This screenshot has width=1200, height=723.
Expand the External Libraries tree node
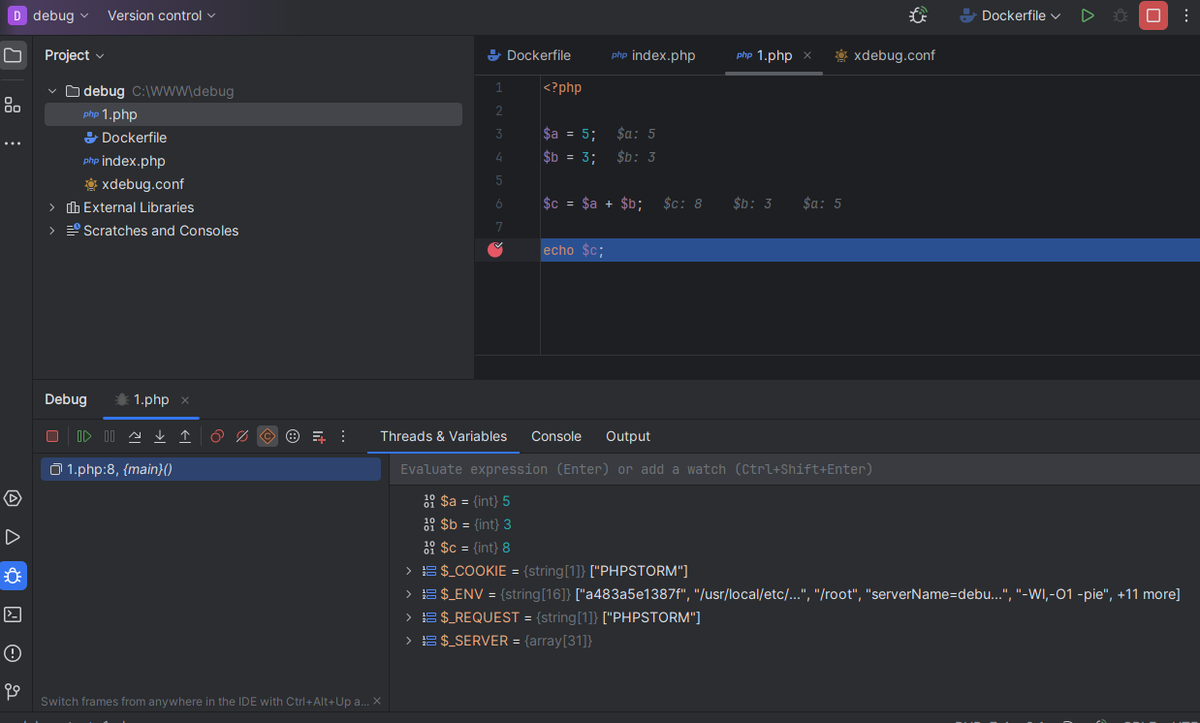point(52,207)
